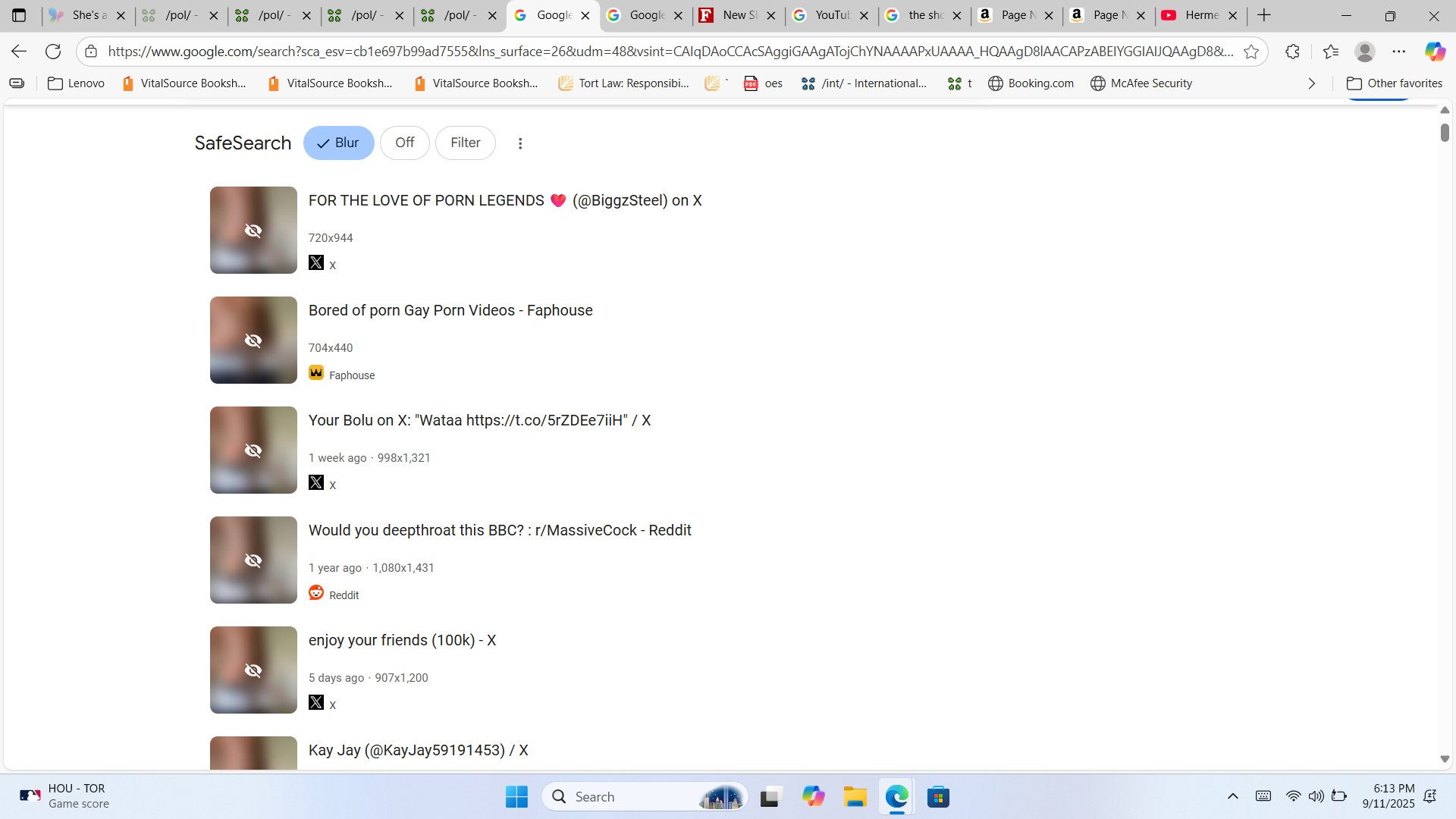
Task: Click the browser refresh icon
Action: point(53,52)
